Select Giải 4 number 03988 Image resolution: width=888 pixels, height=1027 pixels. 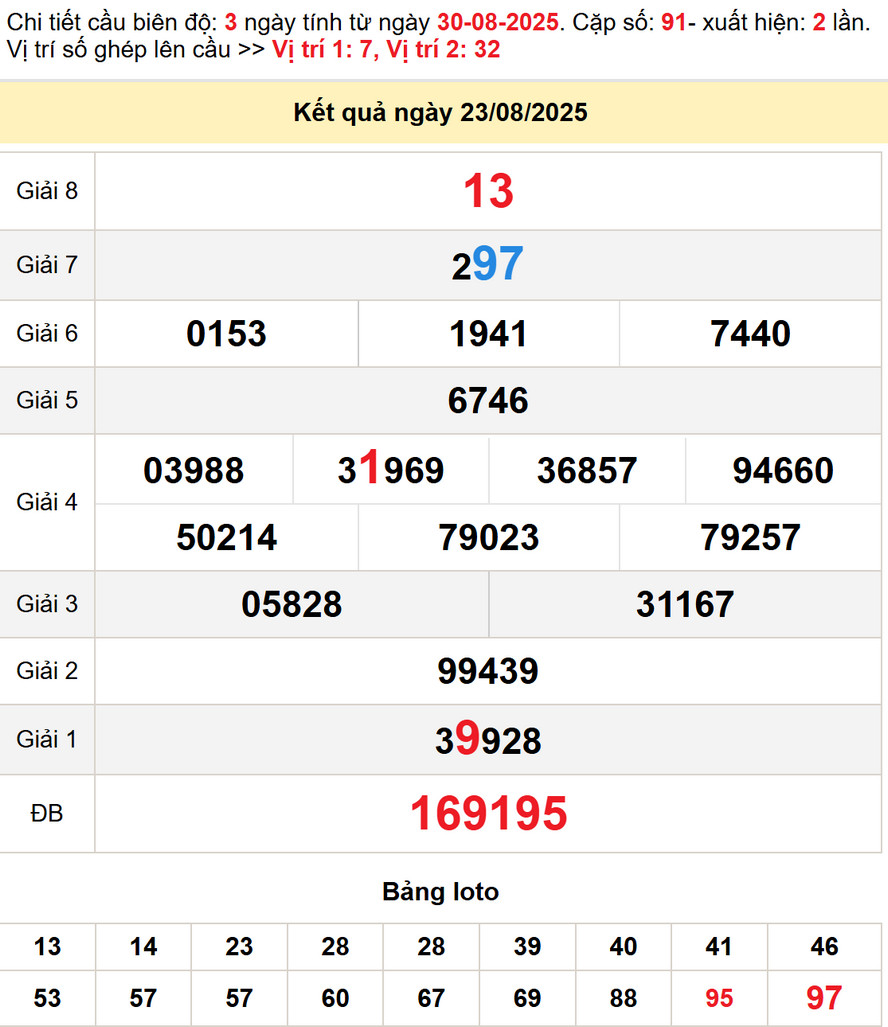193,470
